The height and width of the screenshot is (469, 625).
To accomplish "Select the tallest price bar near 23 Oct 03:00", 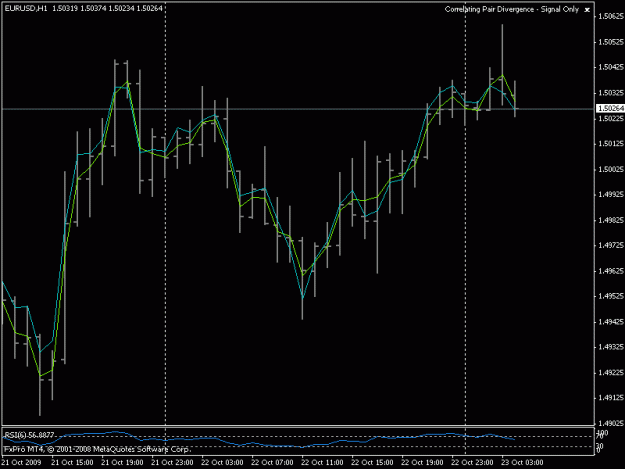I will 502,66.
